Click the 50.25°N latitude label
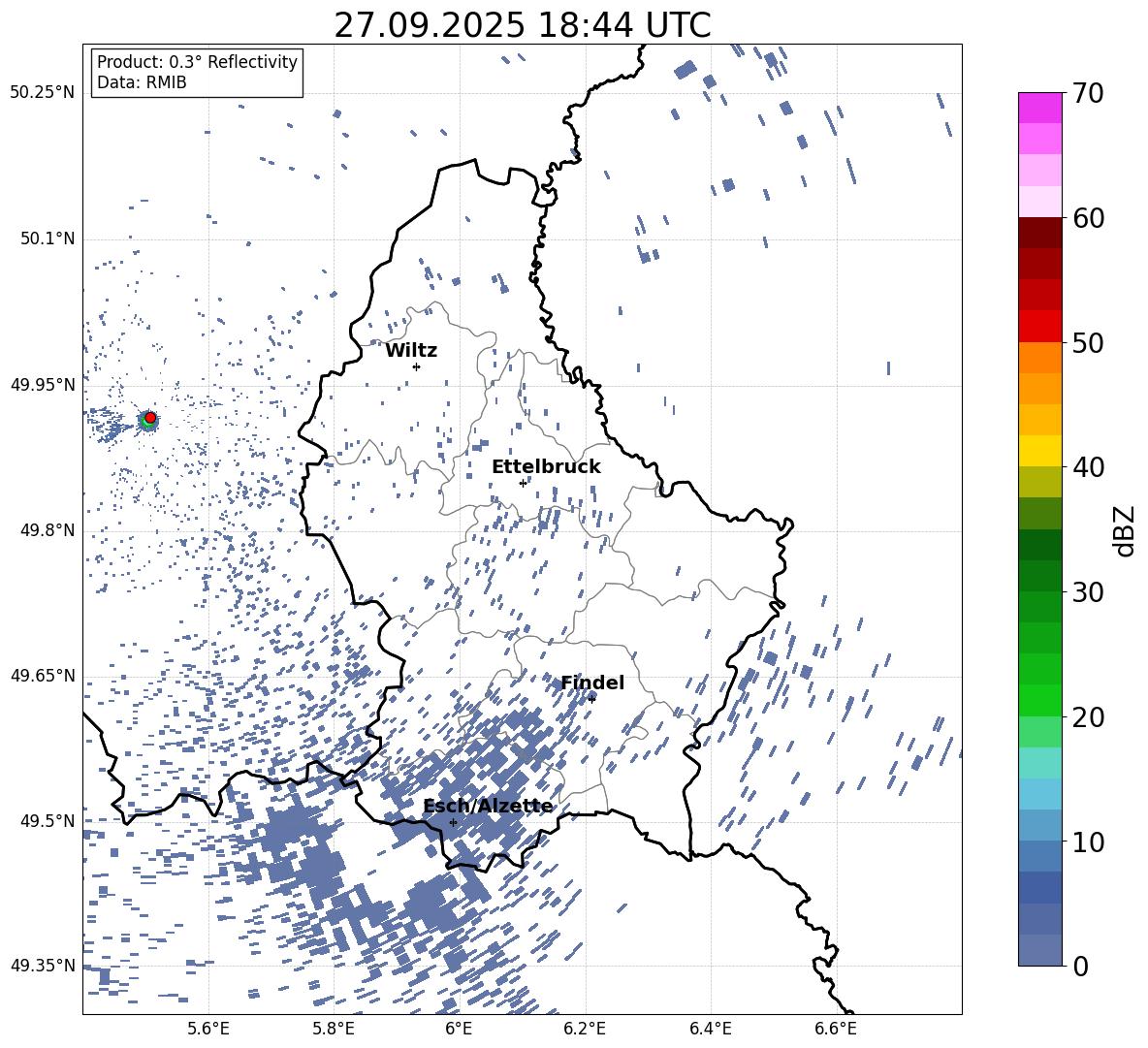The height and width of the screenshot is (1048, 1148). point(43,93)
